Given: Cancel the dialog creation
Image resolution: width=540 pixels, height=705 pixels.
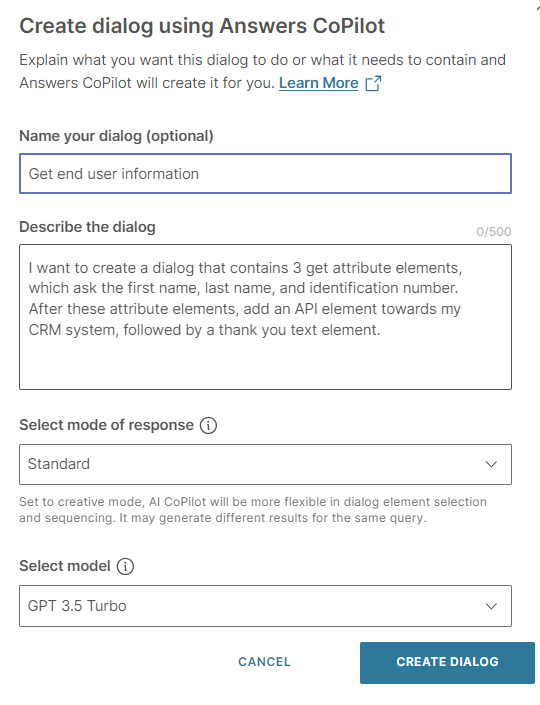Looking at the screenshot, I should click(264, 662).
